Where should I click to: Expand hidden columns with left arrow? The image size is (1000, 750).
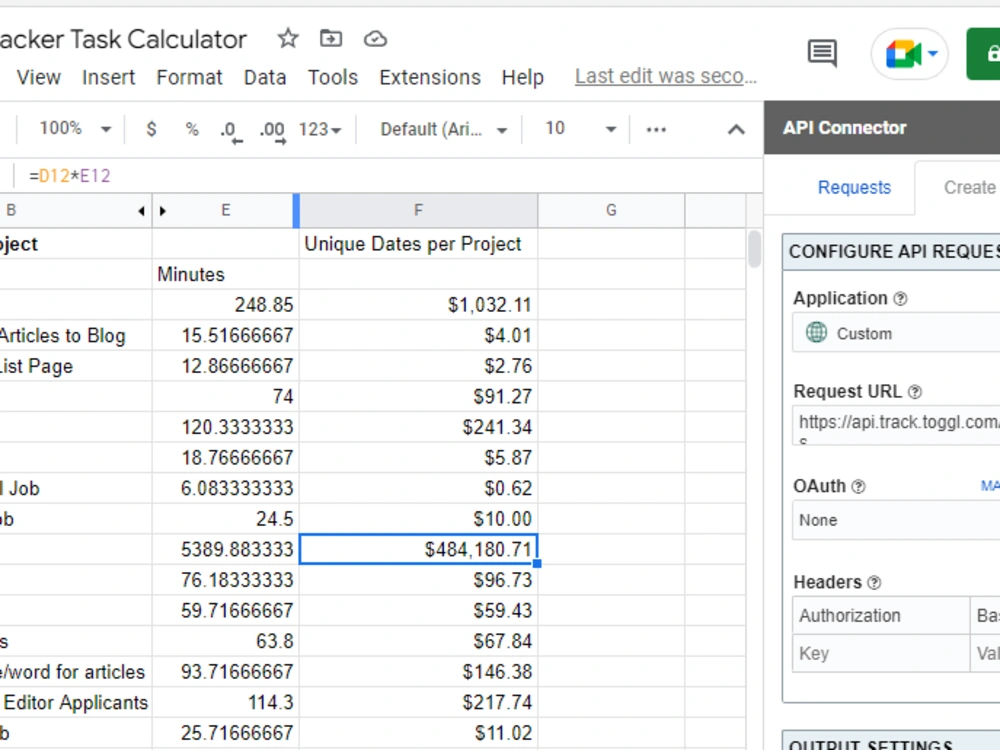142,211
